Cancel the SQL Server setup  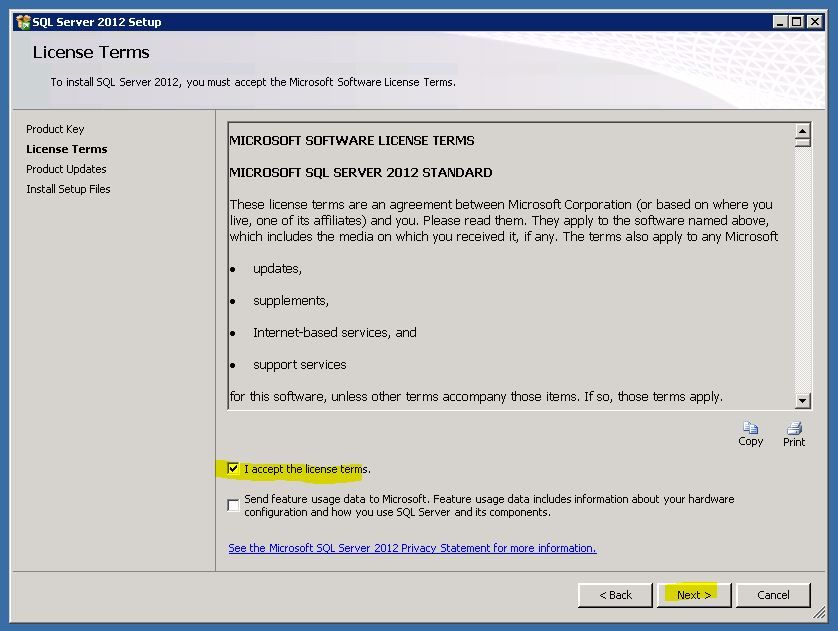tap(773, 595)
